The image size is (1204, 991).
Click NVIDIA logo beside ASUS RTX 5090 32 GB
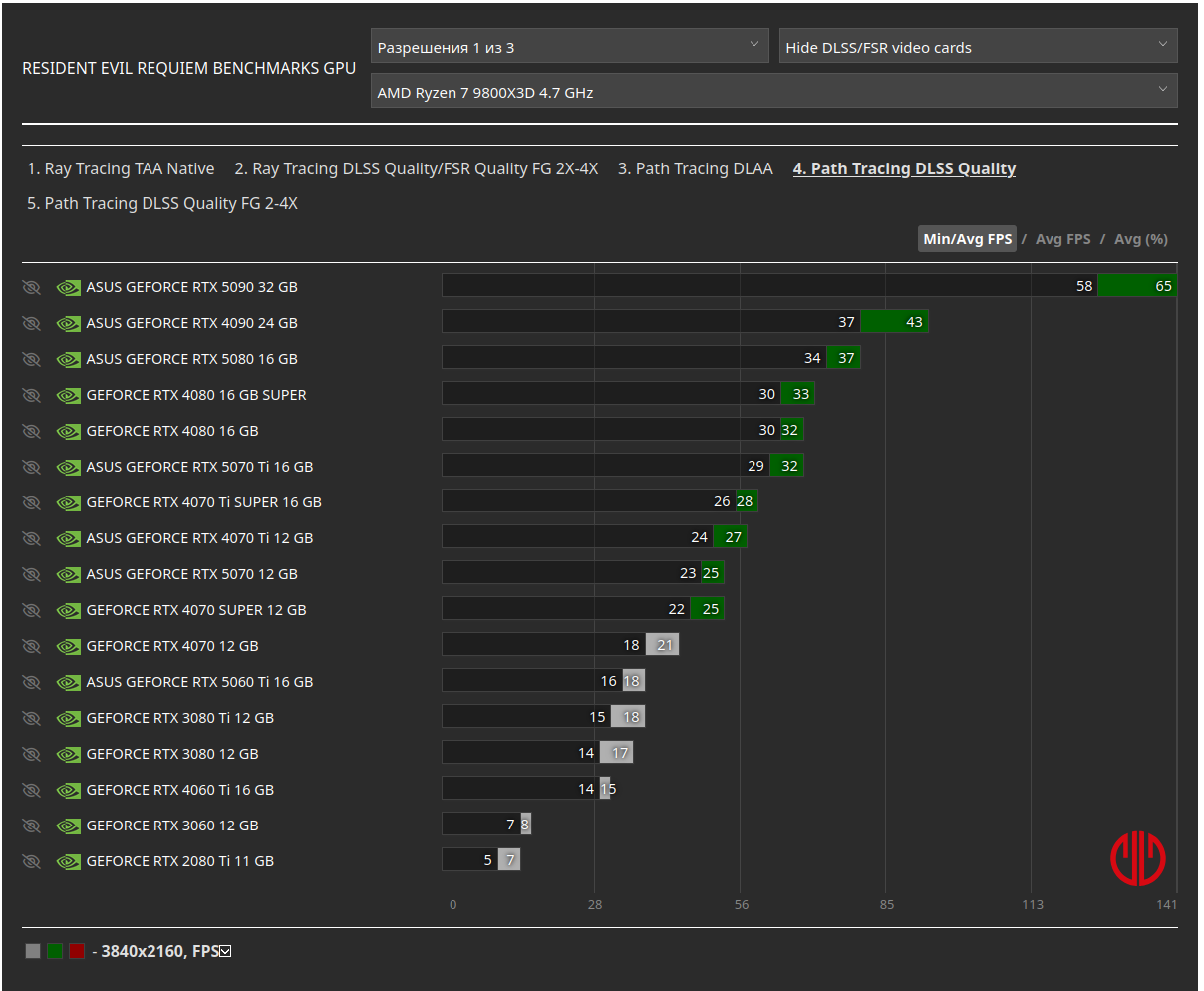[x=68, y=287]
